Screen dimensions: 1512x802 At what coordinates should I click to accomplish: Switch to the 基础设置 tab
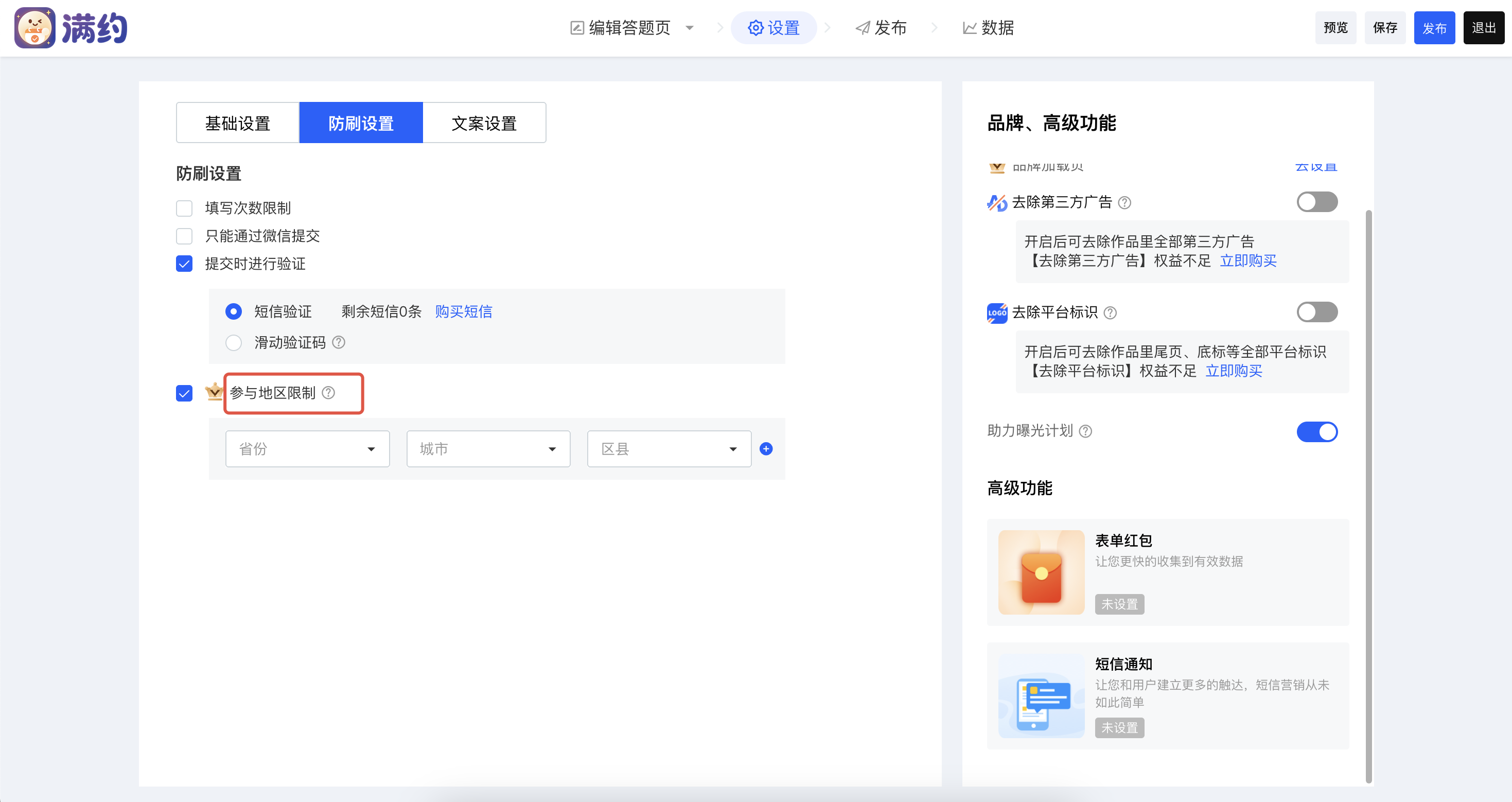[x=238, y=123]
